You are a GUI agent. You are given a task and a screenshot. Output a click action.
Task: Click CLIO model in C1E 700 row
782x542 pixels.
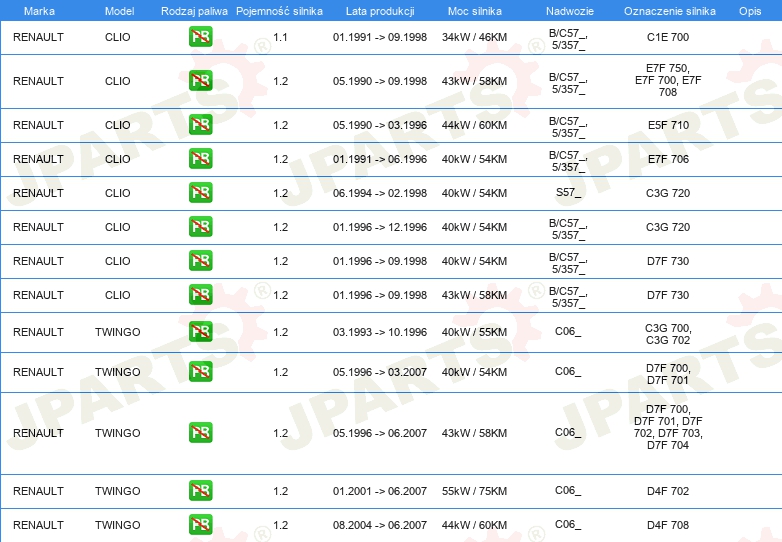coord(118,37)
